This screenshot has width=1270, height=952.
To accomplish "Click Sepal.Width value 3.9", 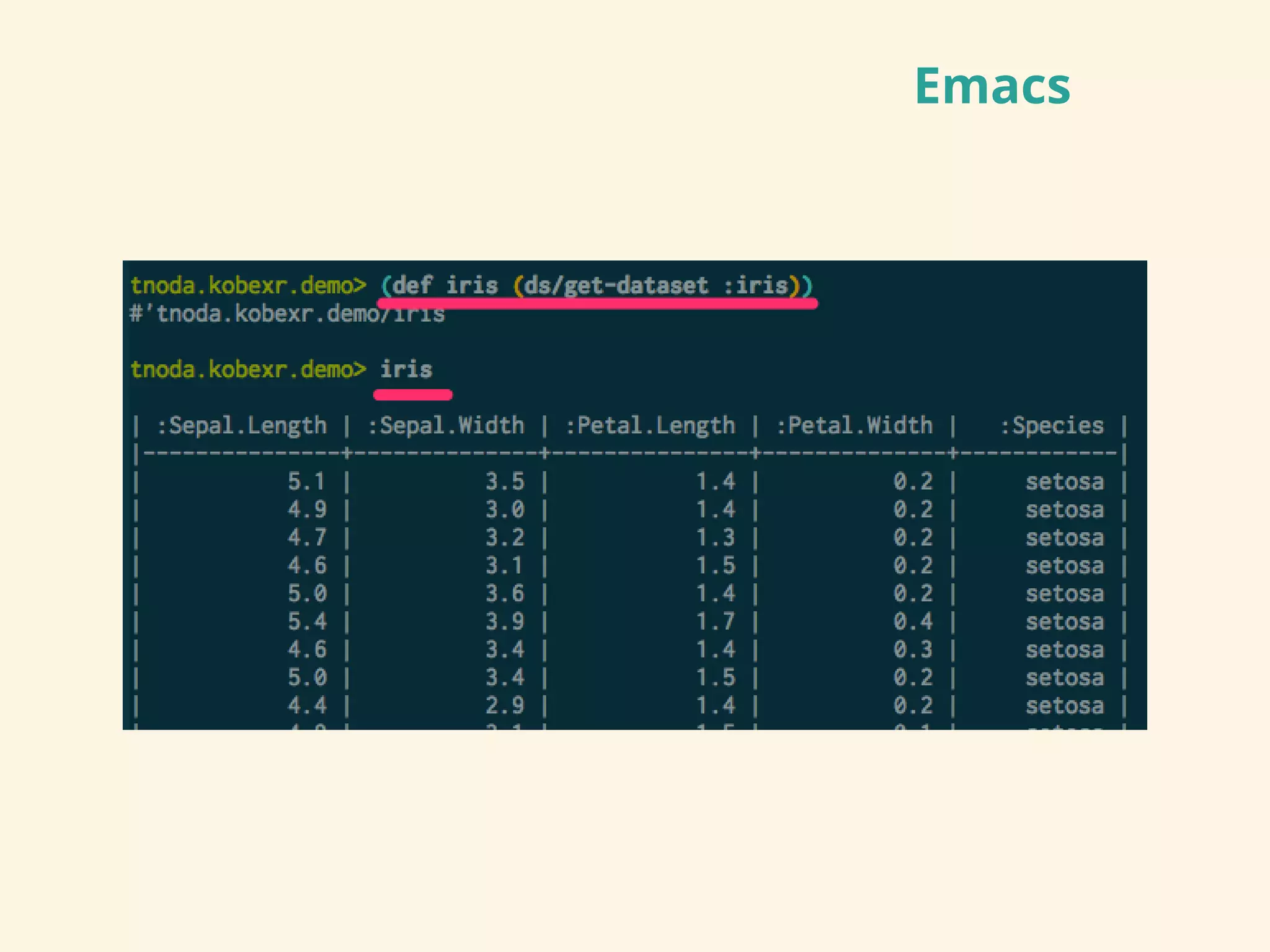I will click(x=505, y=622).
